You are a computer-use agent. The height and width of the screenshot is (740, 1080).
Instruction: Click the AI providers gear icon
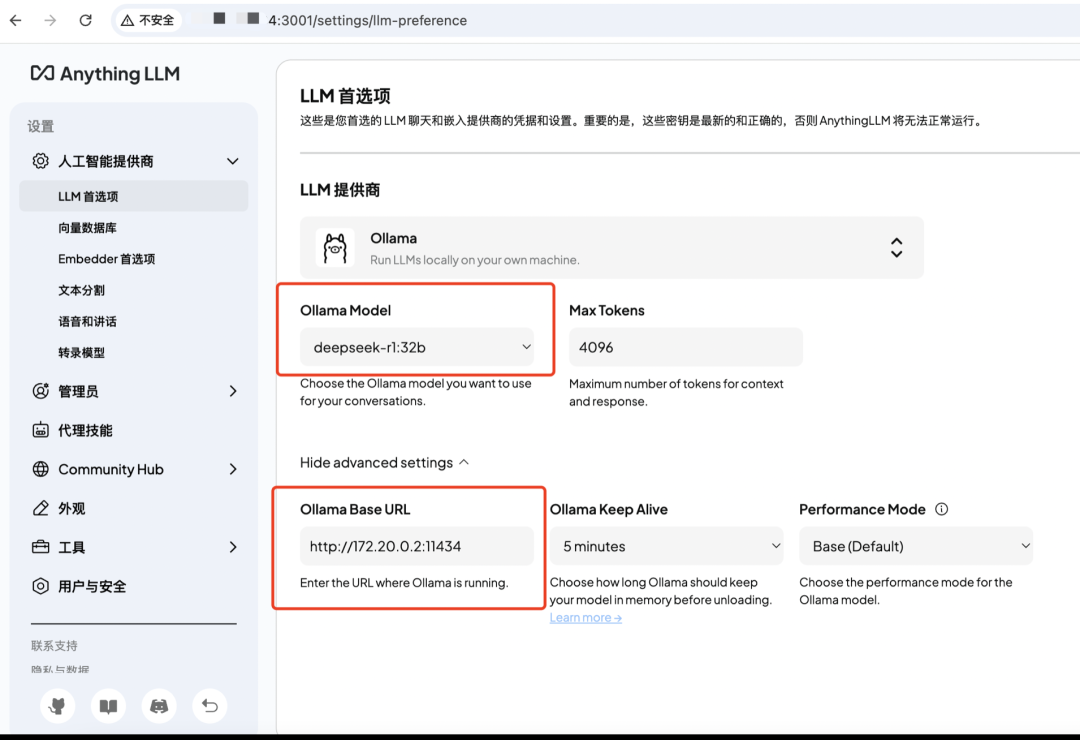pyautogui.click(x=41, y=161)
